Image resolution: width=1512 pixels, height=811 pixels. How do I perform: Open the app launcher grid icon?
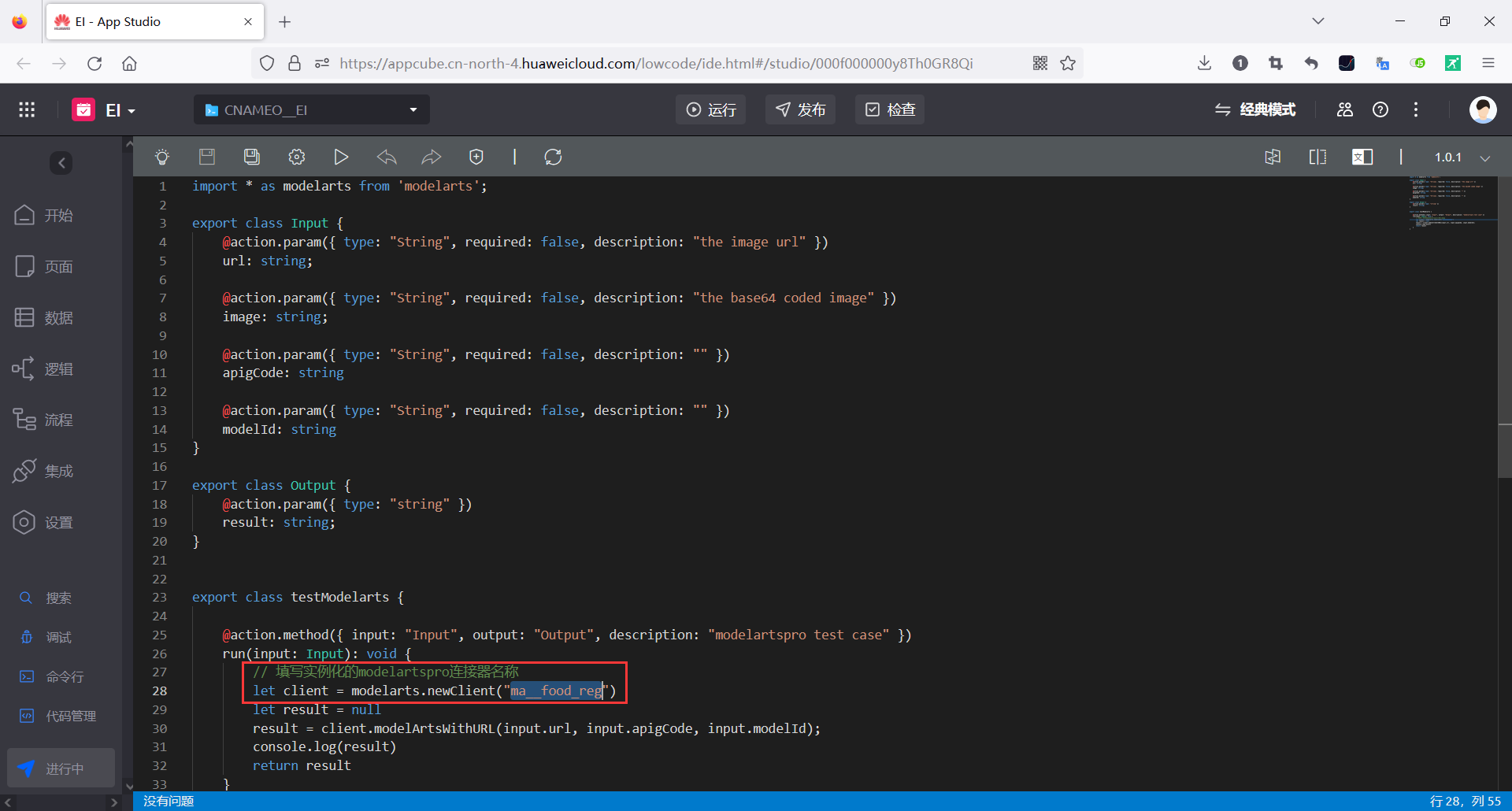(x=27, y=109)
